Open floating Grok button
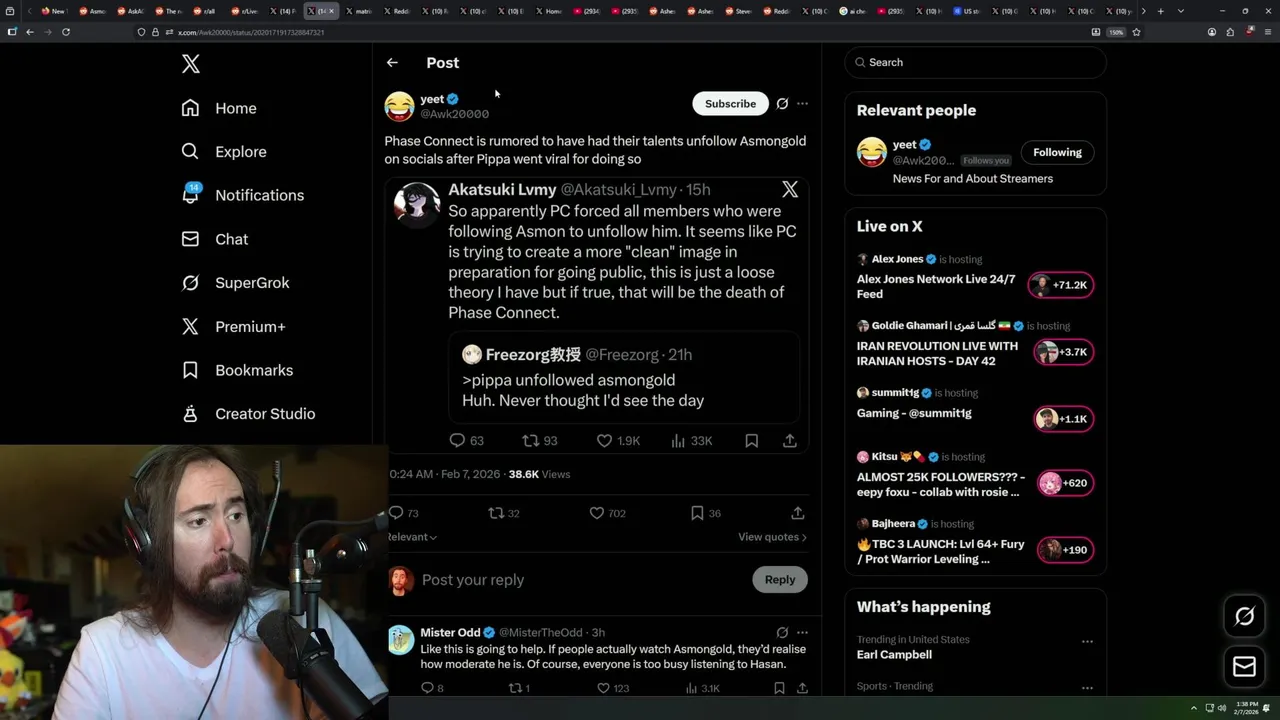 pyautogui.click(x=1244, y=616)
